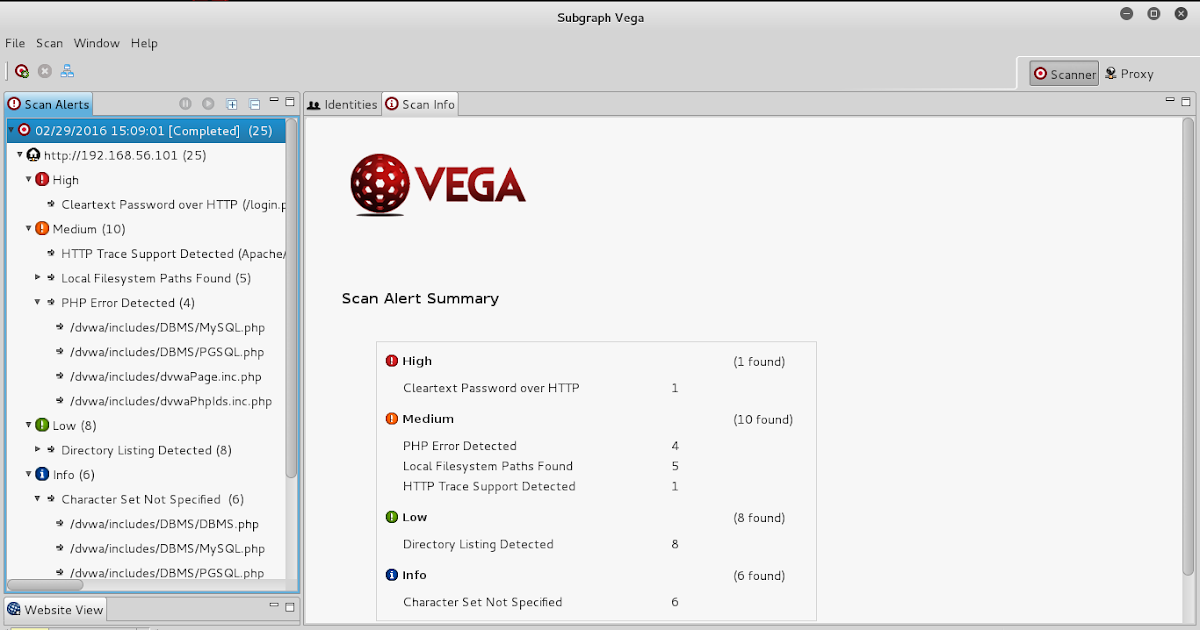Resume the scan in Scan Alerts panel
The height and width of the screenshot is (630, 1200).
(208, 103)
